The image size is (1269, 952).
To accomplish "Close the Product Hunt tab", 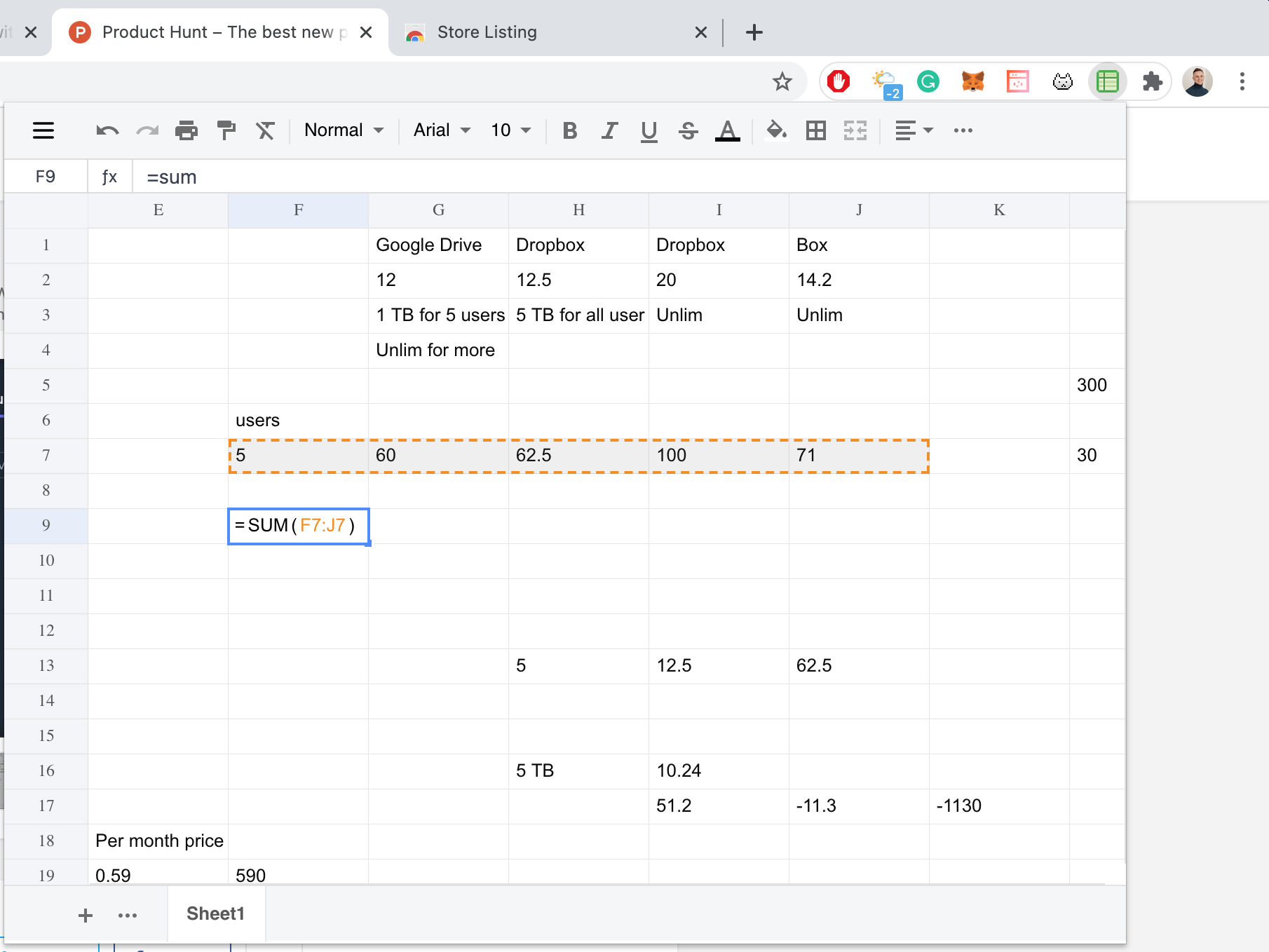I will (366, 32).
